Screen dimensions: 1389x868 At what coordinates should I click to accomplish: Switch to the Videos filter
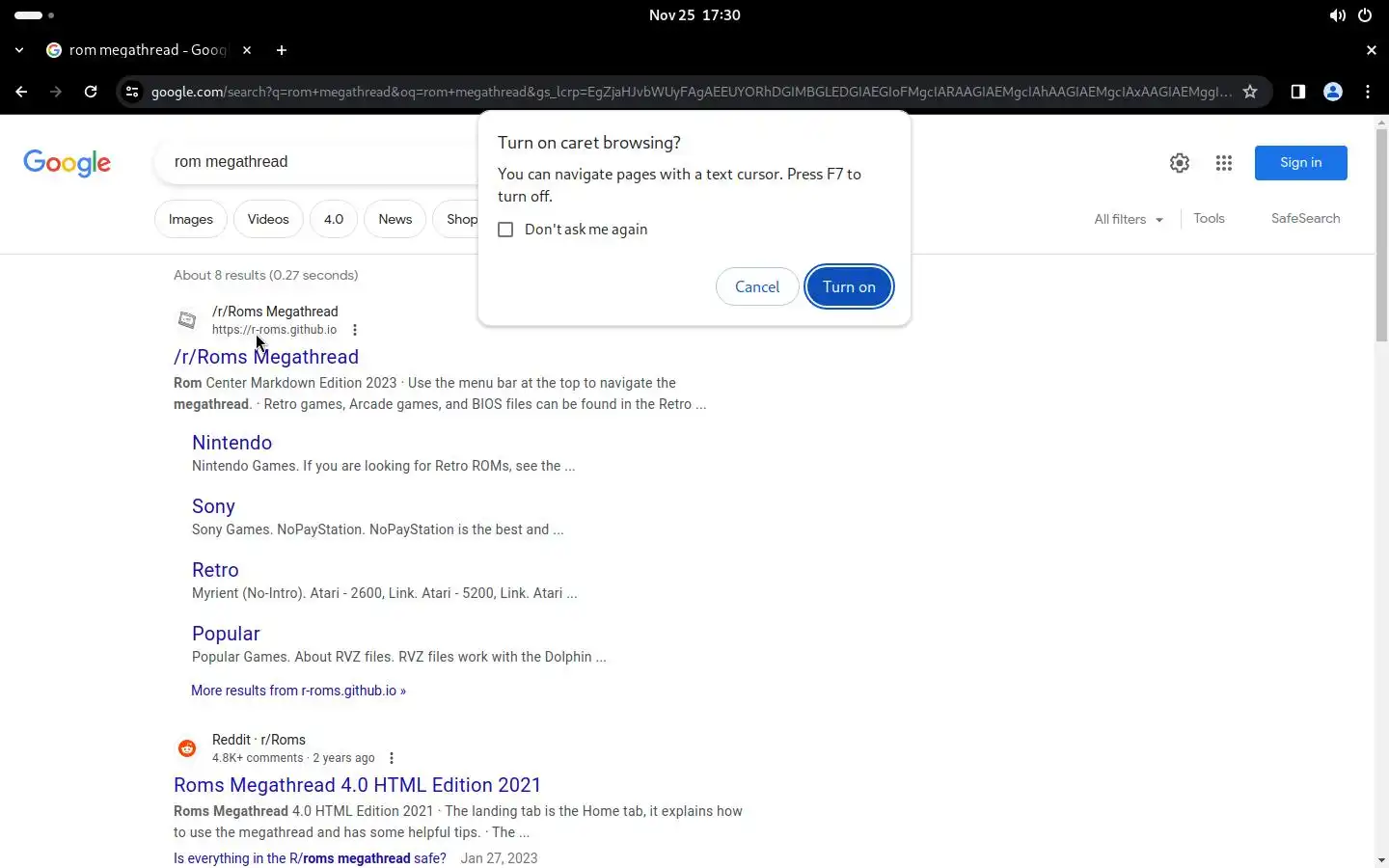[x=268, y=219]
